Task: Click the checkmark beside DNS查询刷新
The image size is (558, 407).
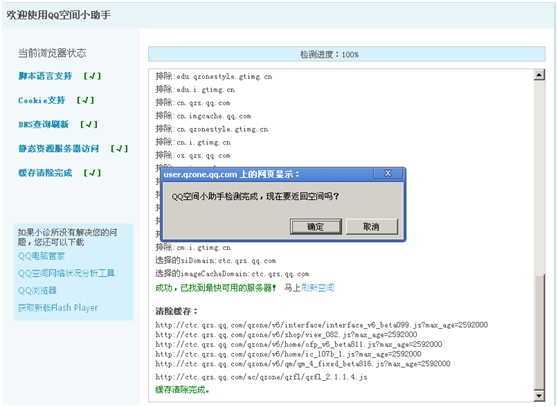Action: coord(89,124)
